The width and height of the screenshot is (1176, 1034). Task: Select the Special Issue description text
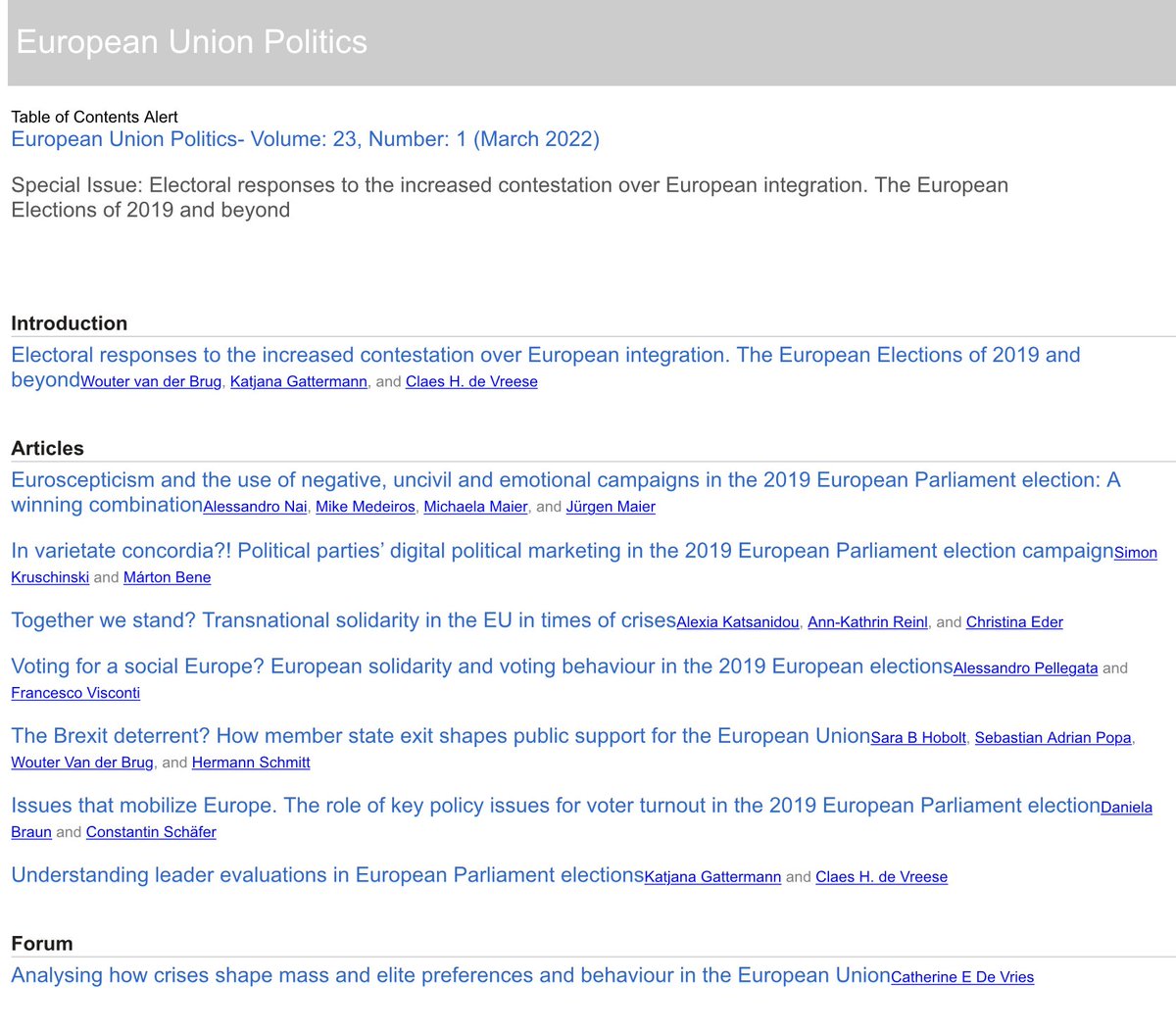point(510,198)
